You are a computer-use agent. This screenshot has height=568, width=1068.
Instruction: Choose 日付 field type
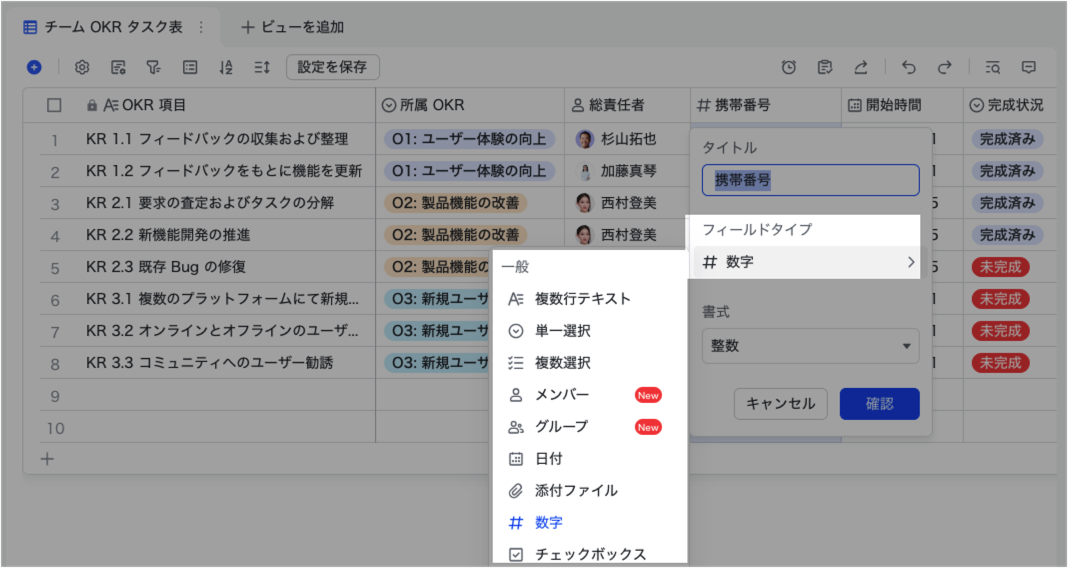[x=590, y=459]
